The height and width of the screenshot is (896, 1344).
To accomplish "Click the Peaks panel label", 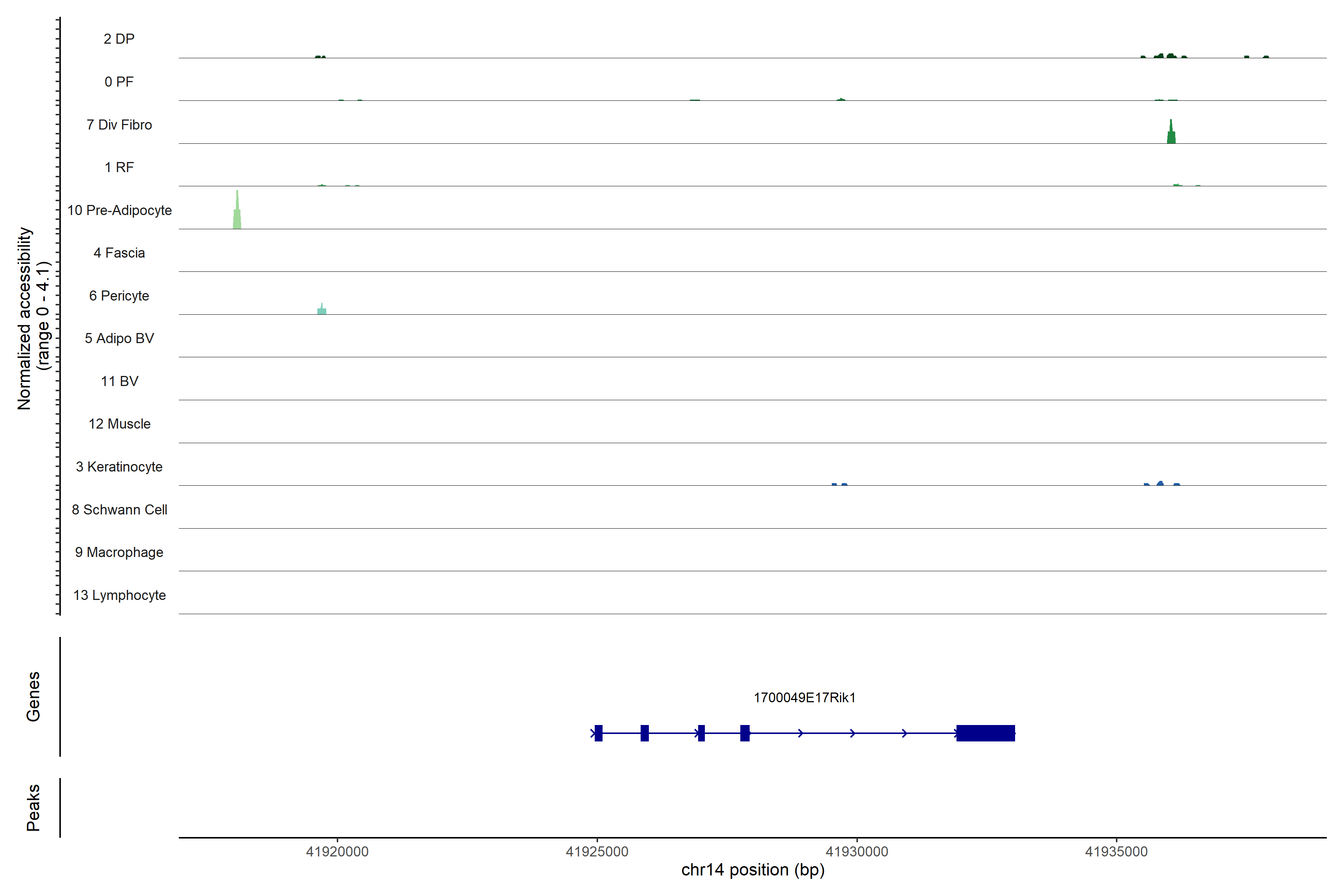I will pyautogui.click(x=33, y=808).
